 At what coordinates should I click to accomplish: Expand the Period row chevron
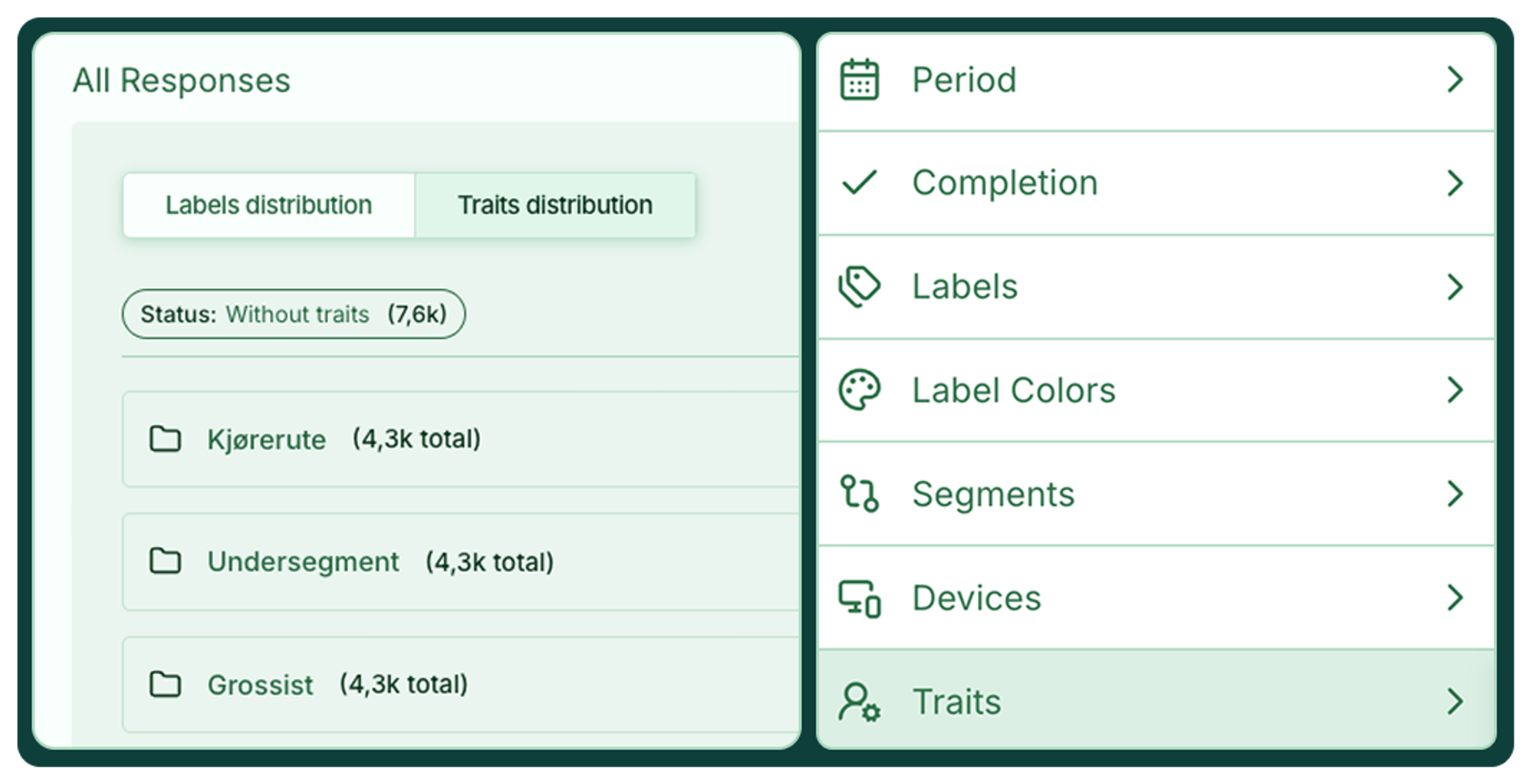coord(1454,80)
